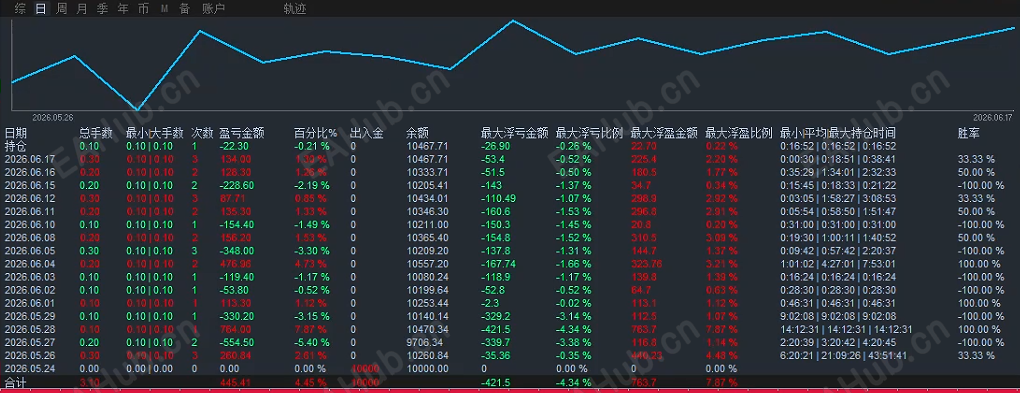
Task: Select the 2026.05.28 date row
Action: (x=29, y=329)
